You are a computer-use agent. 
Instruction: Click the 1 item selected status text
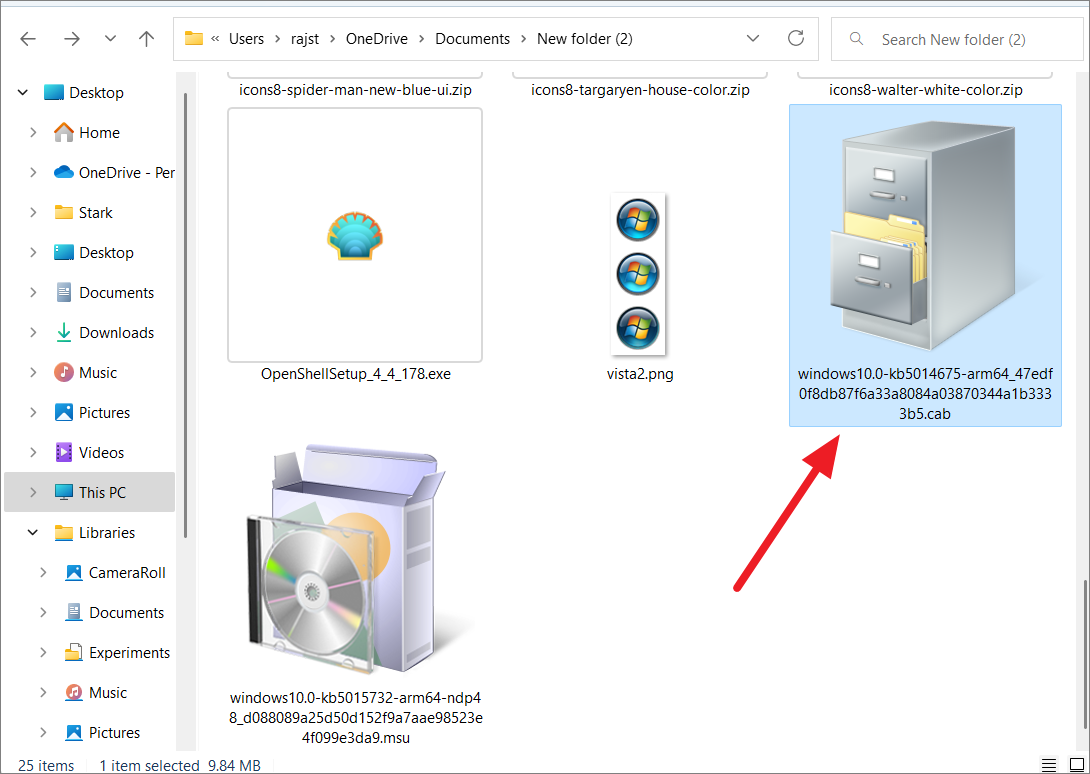pyautogui.click(x=149, y=765)
